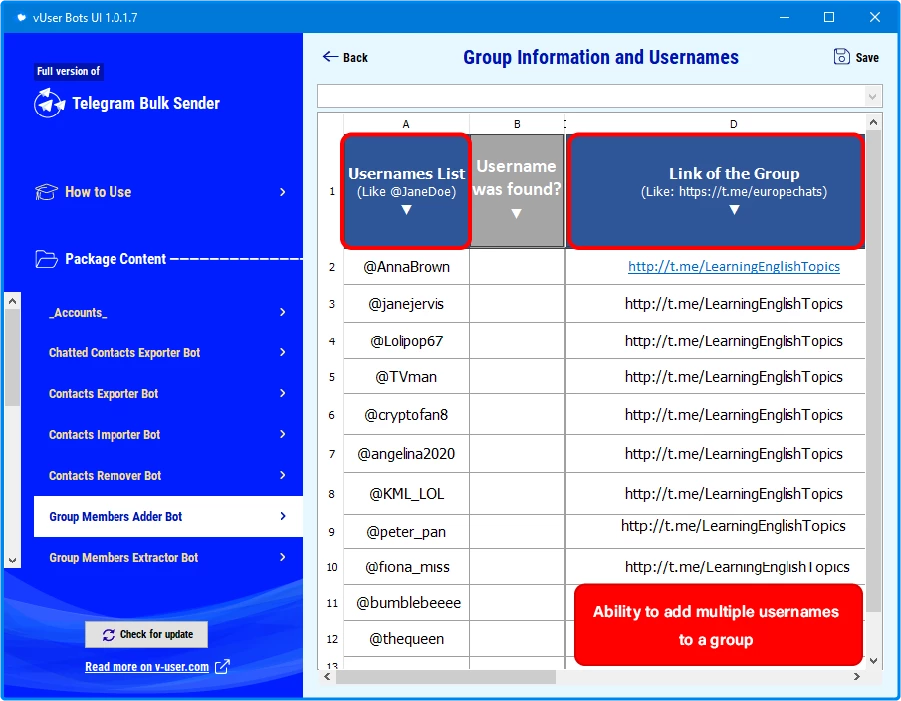Click the Back button label
This screenshot has height=701, width=901.
click(355, 57)
